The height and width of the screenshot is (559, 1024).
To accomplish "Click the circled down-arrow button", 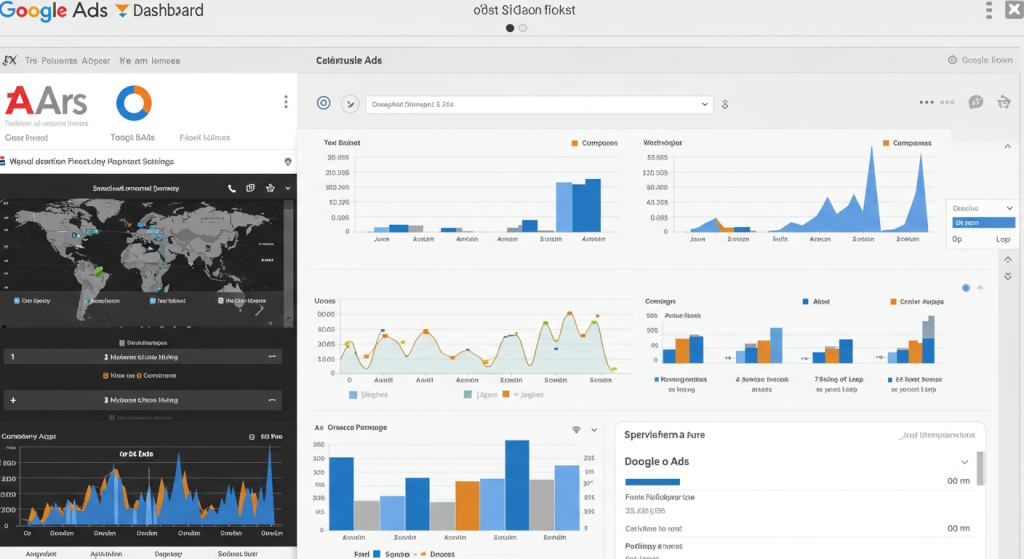I will 350,104.
